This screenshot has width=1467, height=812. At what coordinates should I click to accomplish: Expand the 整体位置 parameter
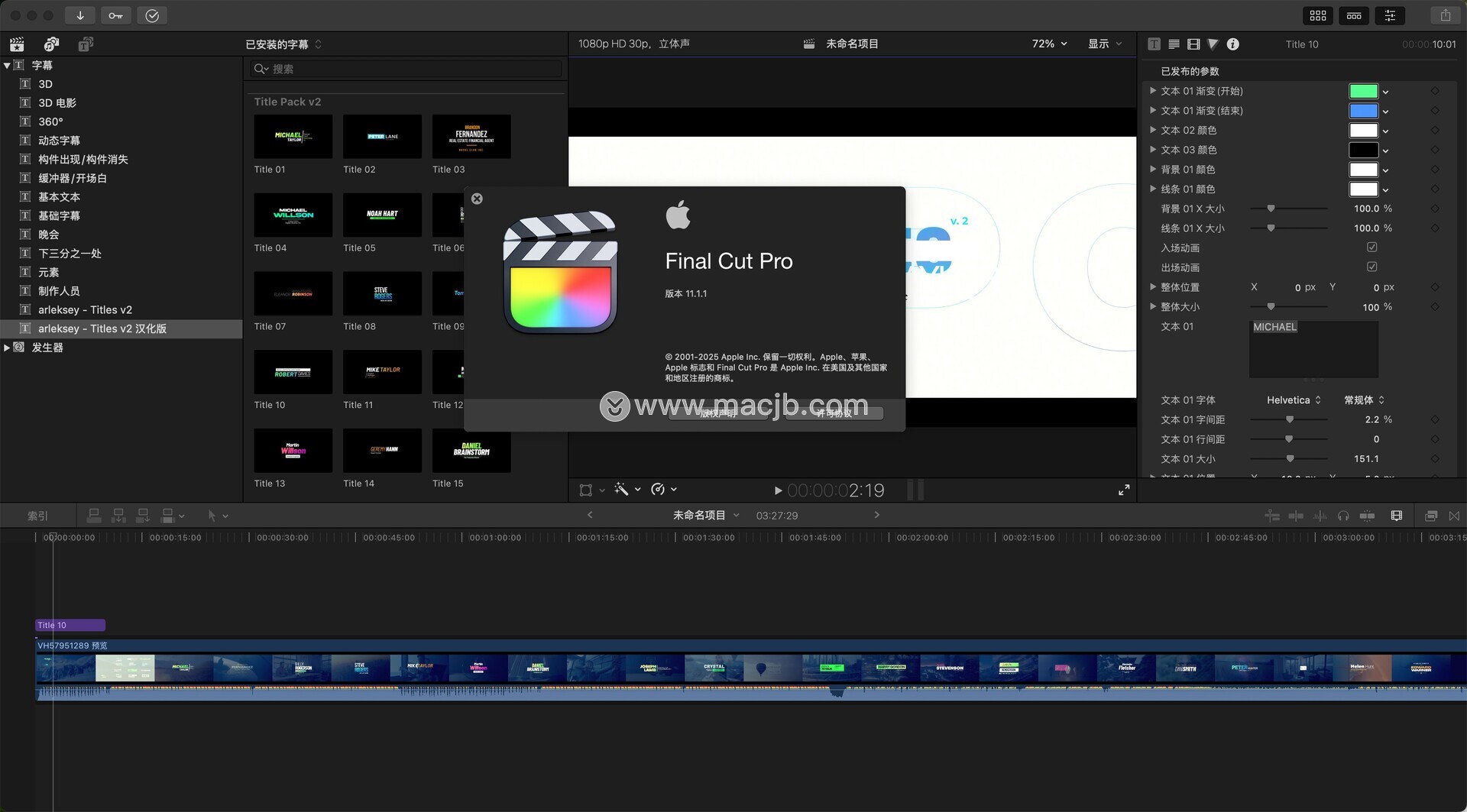click(x=1153, y=287)
